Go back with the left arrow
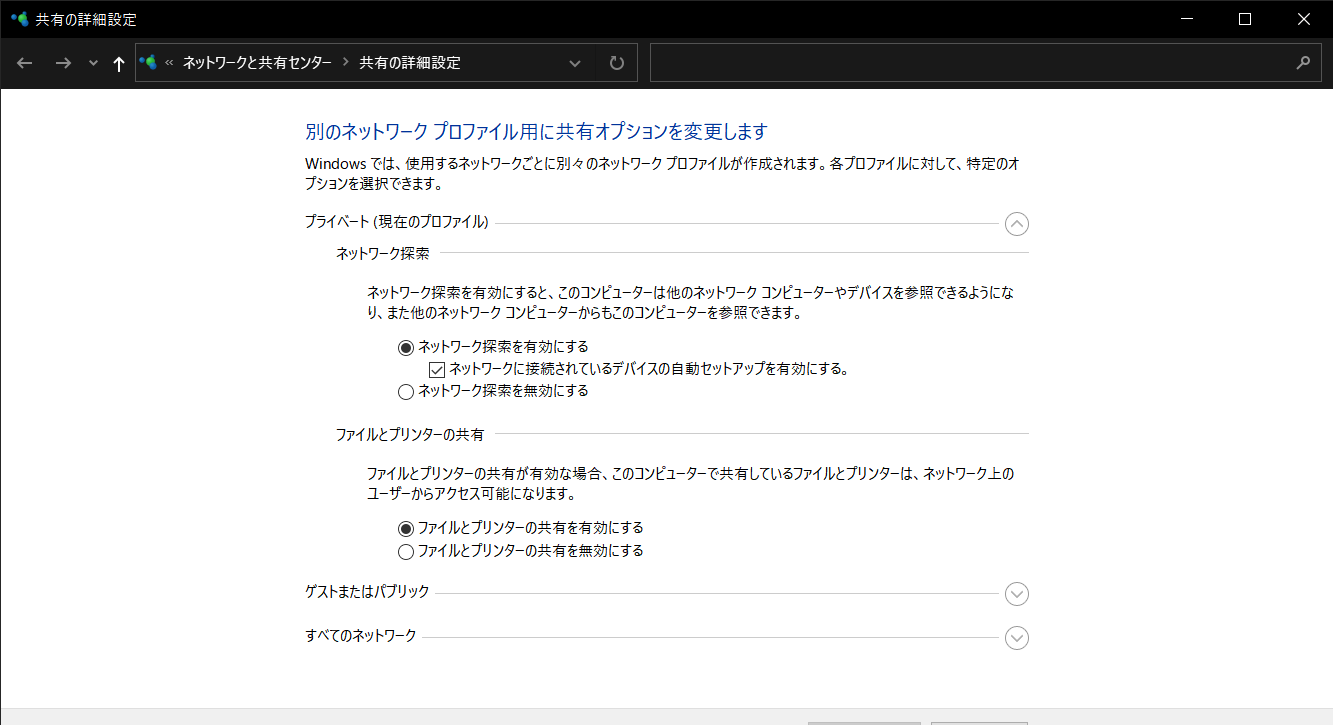Screen dimensions: 1333x725 [x=25, y=63]
